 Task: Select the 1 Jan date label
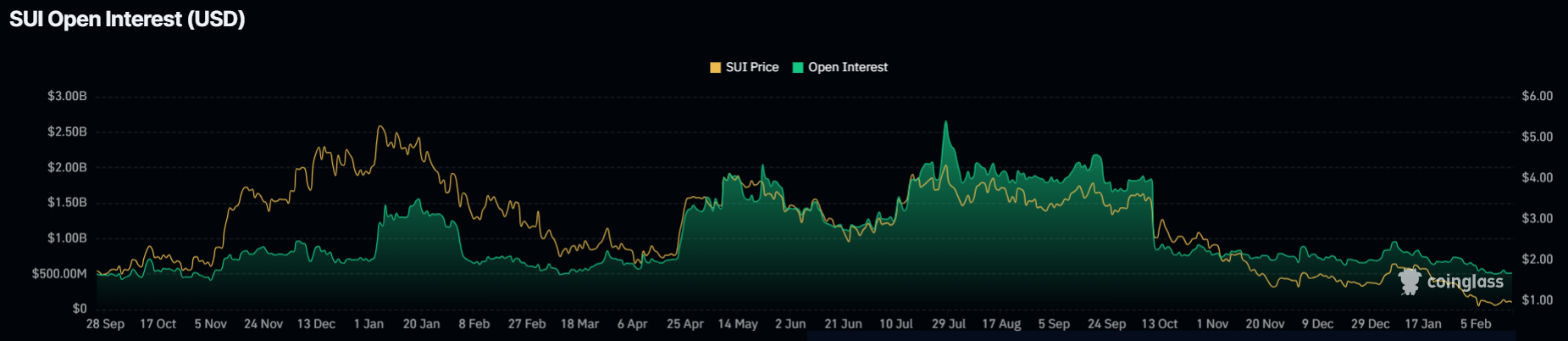click(x=368, y=324)
